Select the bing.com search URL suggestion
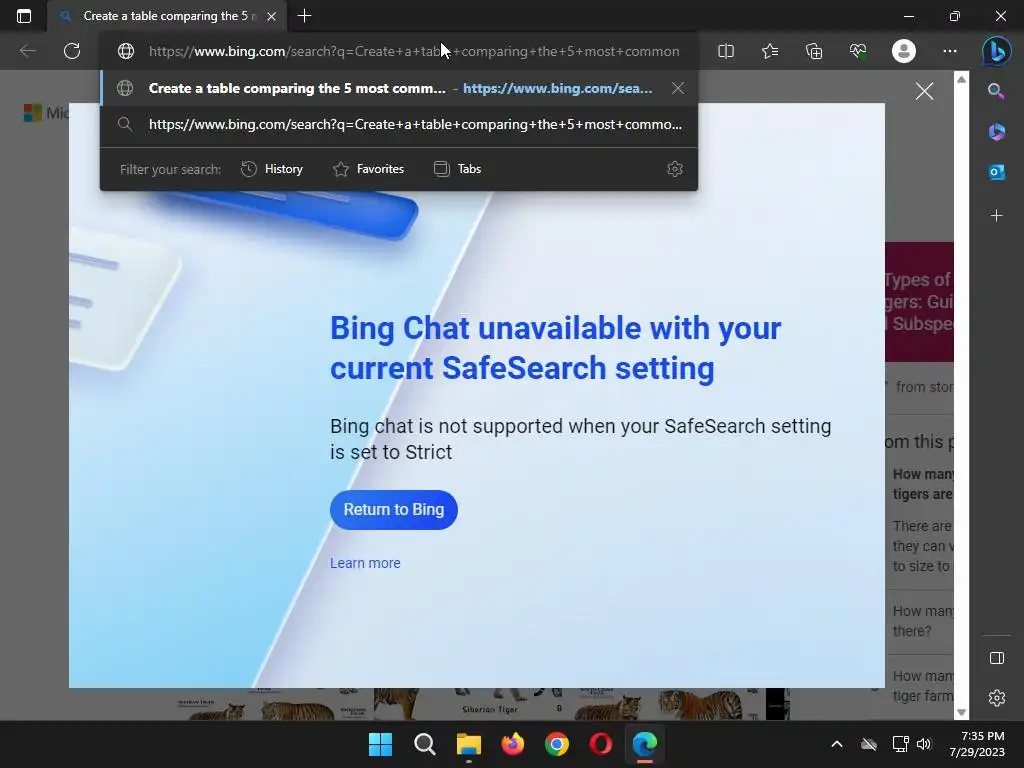 pyautogui.click(x=398, y=124)
